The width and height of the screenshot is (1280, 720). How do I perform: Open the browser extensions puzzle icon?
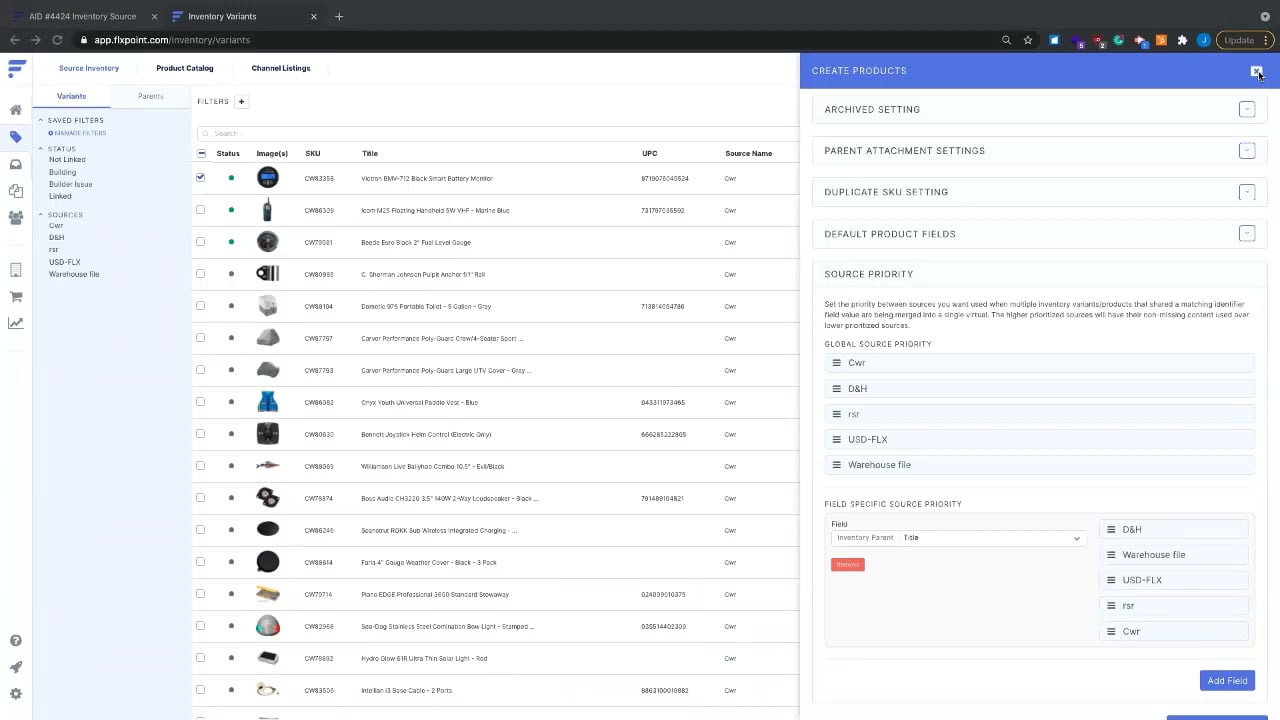click(x=1182, y=40)
